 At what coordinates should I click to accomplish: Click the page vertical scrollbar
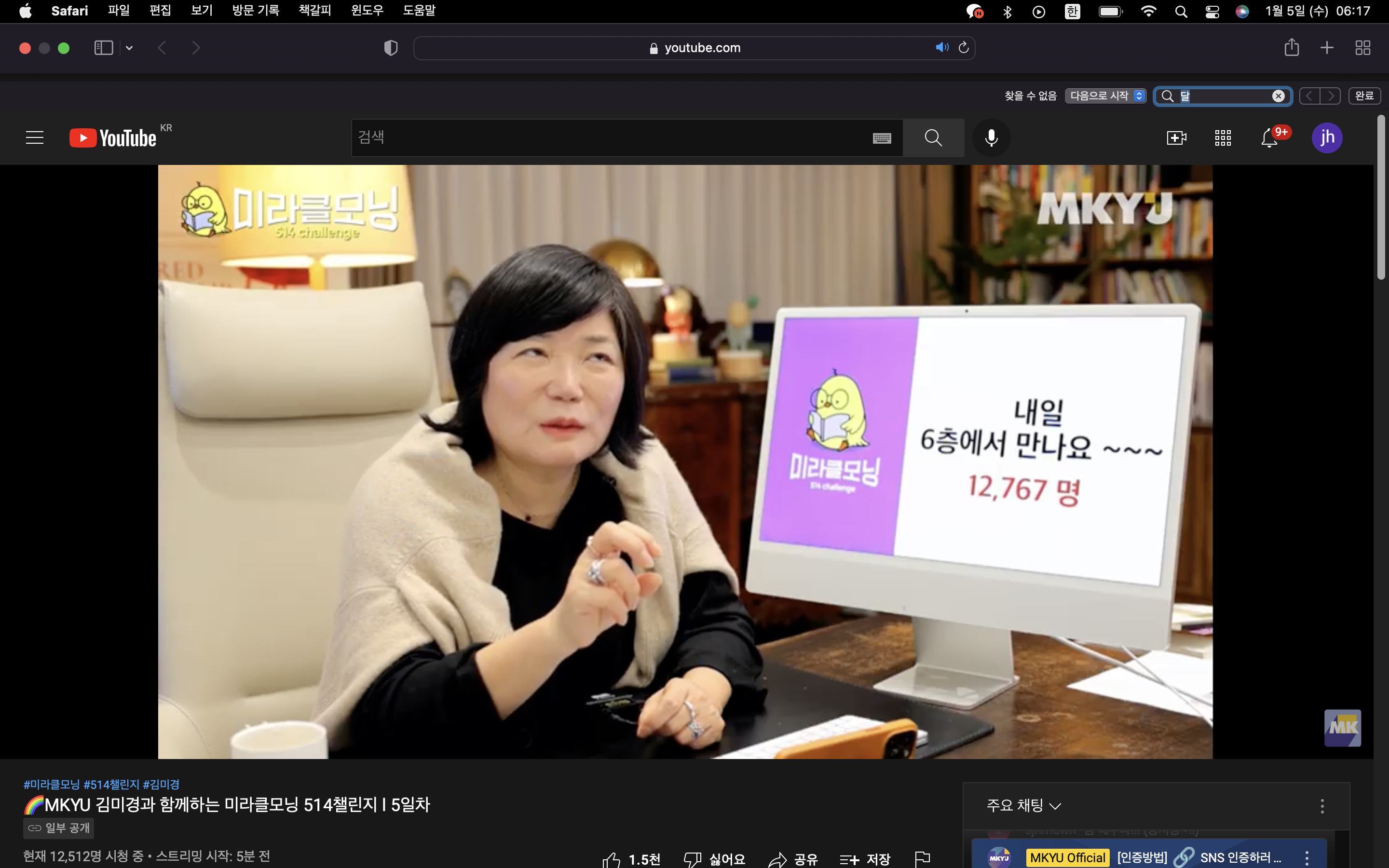[x=1381, y=198]
